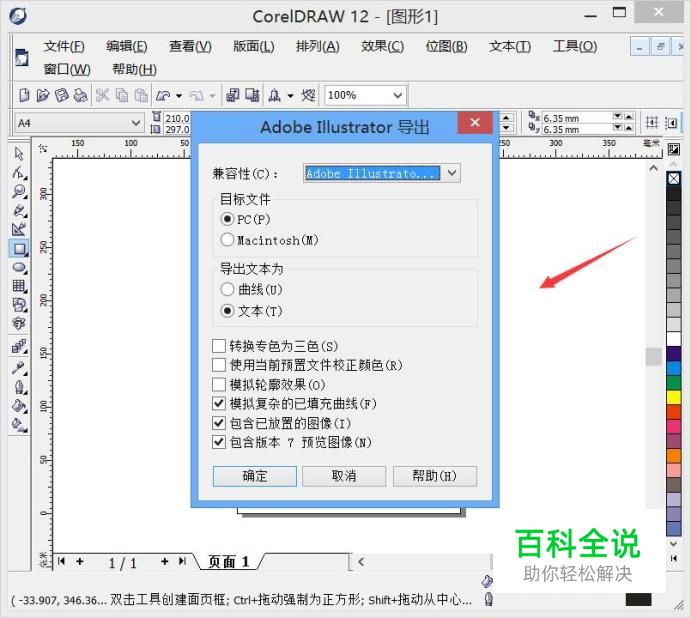691x618 pixels.
Task: Pick the no-color X swatch
Action: (x=674, y=179)
